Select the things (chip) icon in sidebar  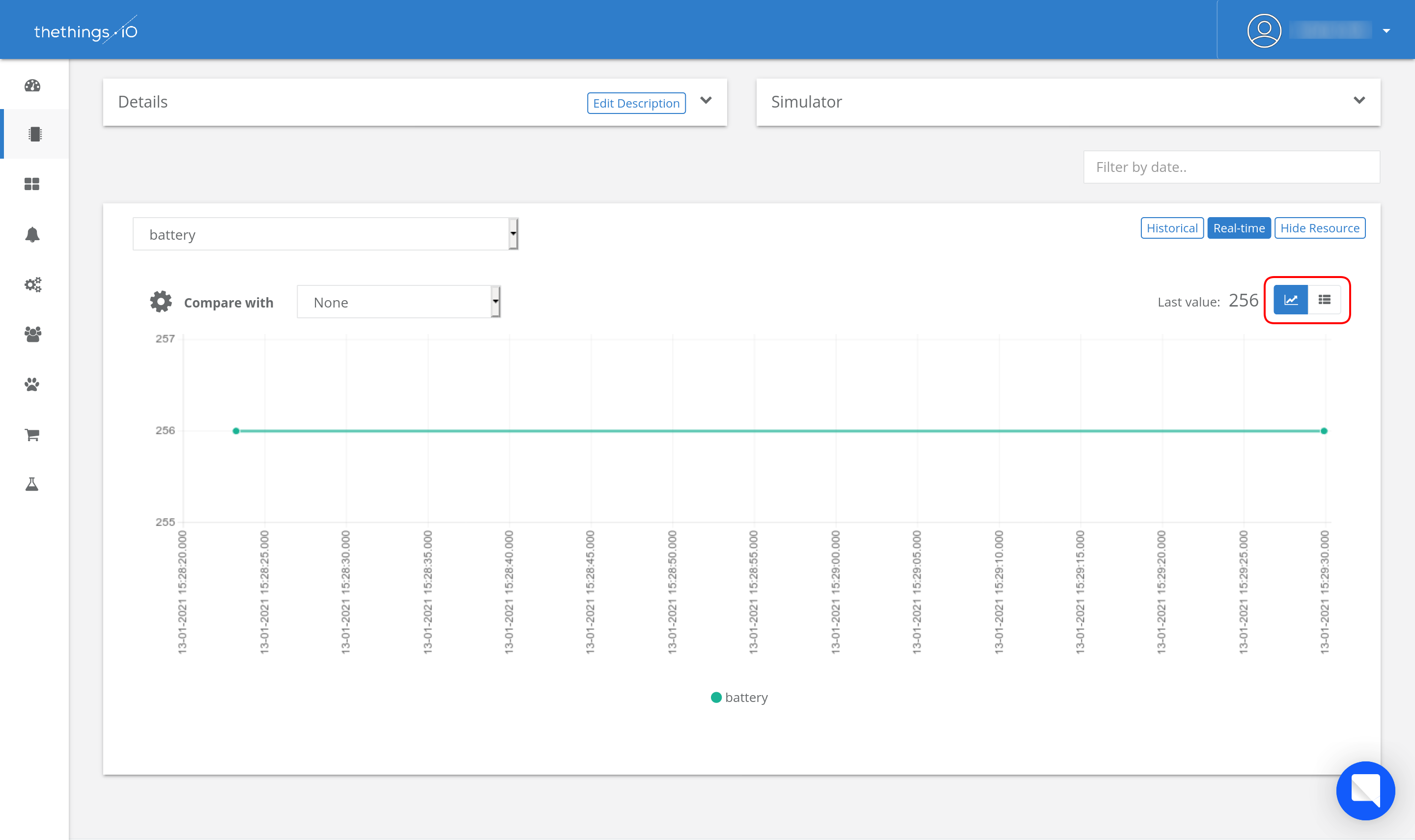[32, 134]
